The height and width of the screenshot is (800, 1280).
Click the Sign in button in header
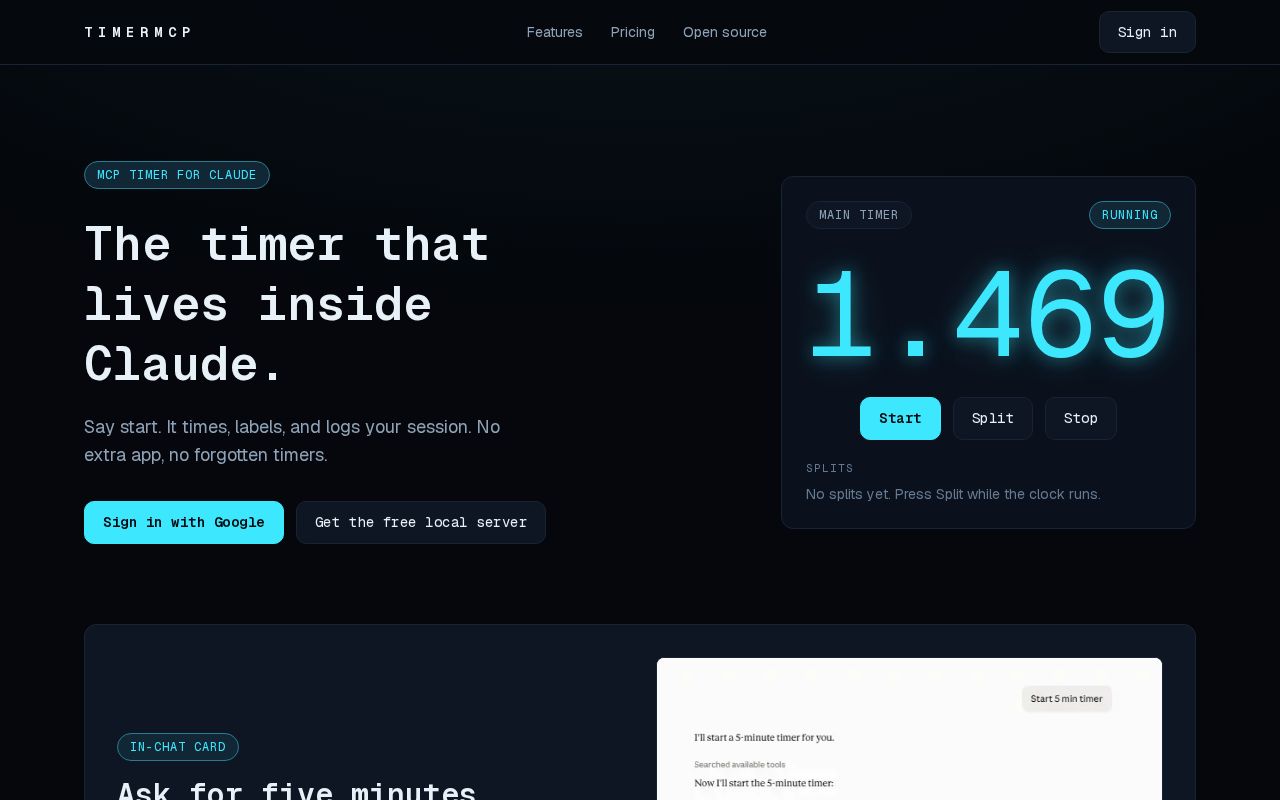(x=1147, y=32)
